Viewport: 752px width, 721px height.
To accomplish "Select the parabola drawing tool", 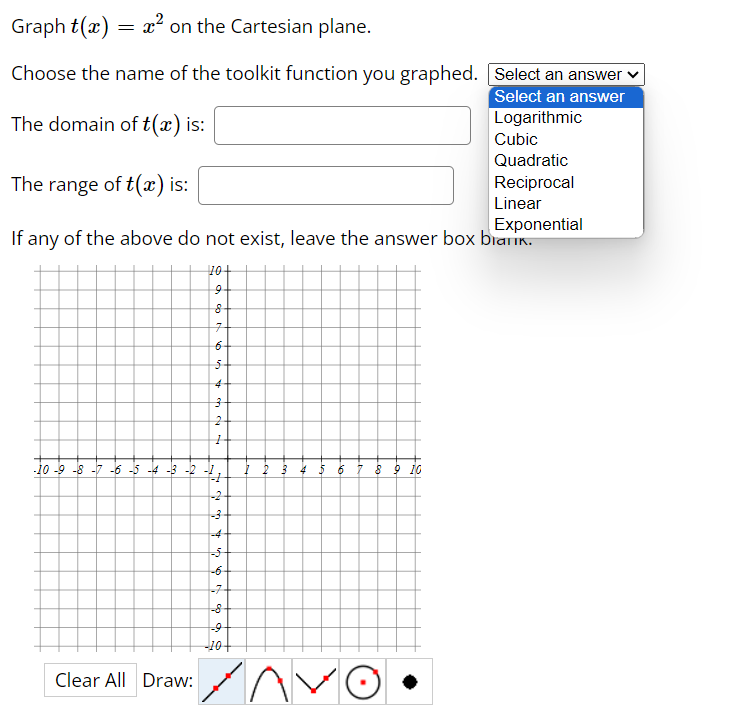I will pyautogui.click(x=269, y=682).
